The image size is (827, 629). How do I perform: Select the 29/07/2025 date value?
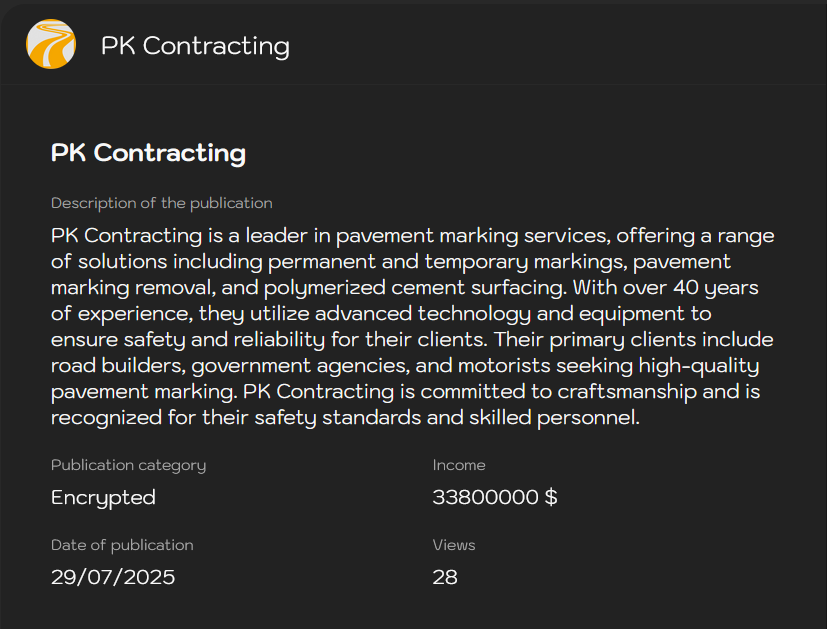pyautogui.click(x=113, y=577)
